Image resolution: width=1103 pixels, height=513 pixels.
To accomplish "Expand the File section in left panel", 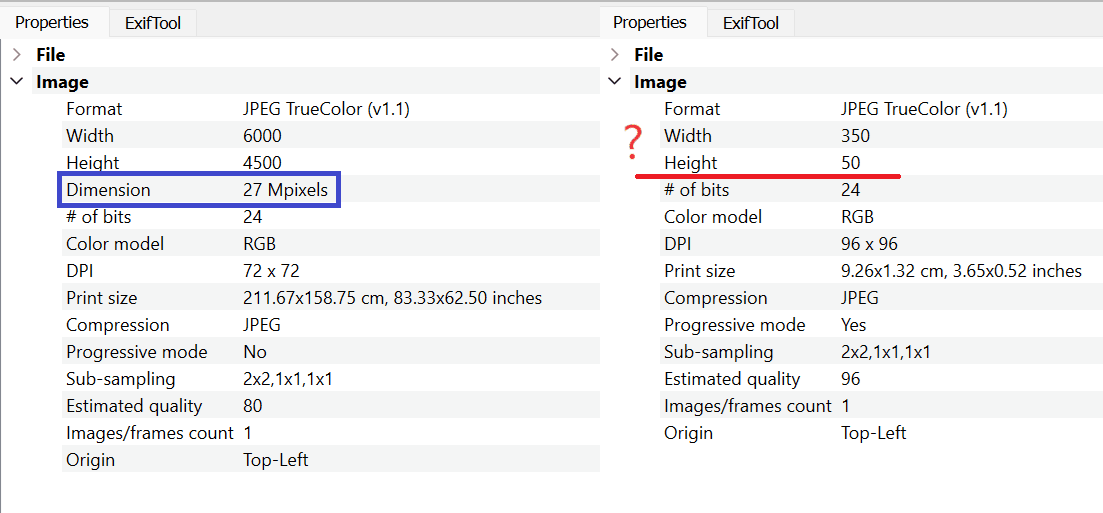I will pos(17,55).
